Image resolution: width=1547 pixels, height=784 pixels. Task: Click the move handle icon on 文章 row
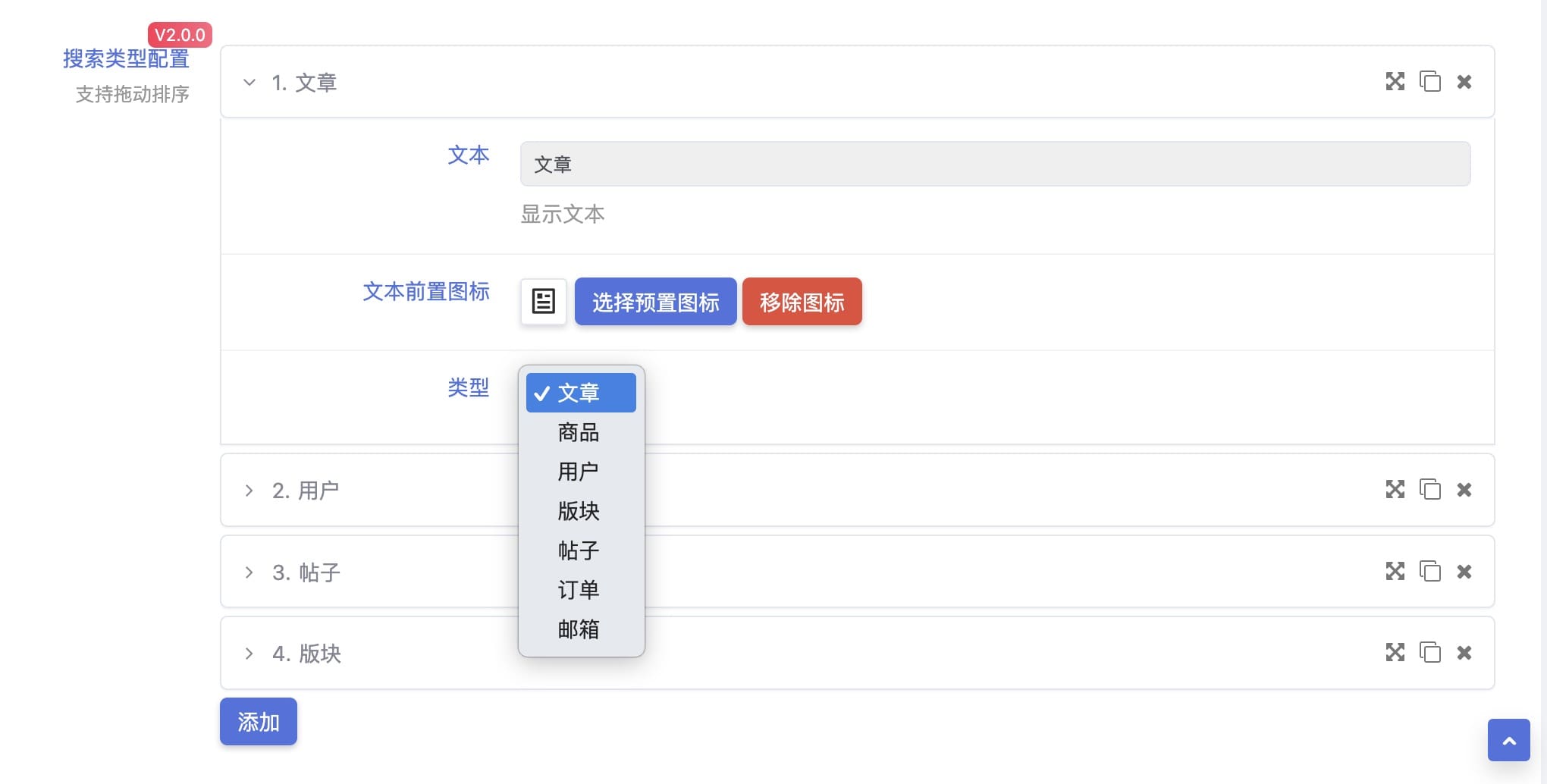(x=1395, y=81)
